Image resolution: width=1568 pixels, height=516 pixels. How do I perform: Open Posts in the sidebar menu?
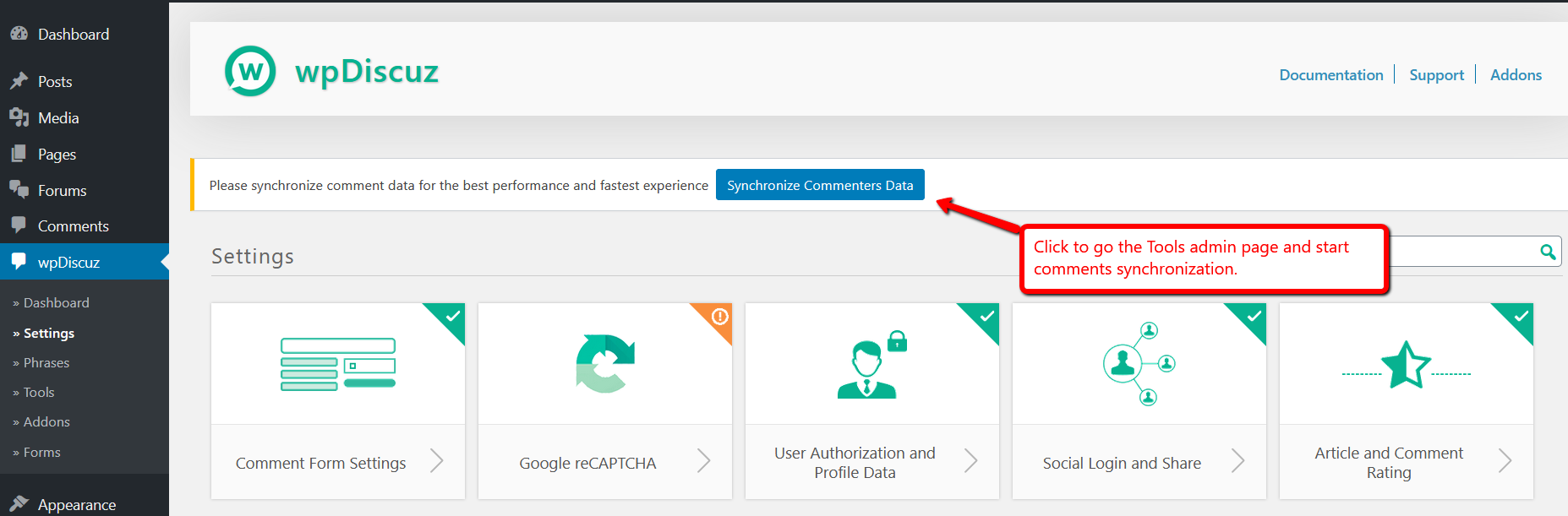[x=55, y=82]
